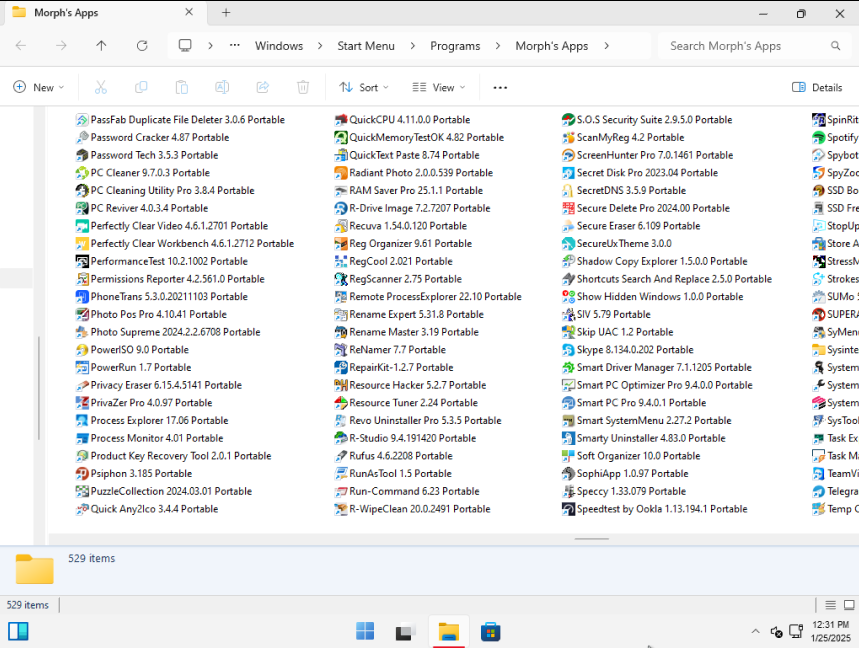
Task: Select QuickMemoryTestOK 4.82 Portable
Action: 419,137
